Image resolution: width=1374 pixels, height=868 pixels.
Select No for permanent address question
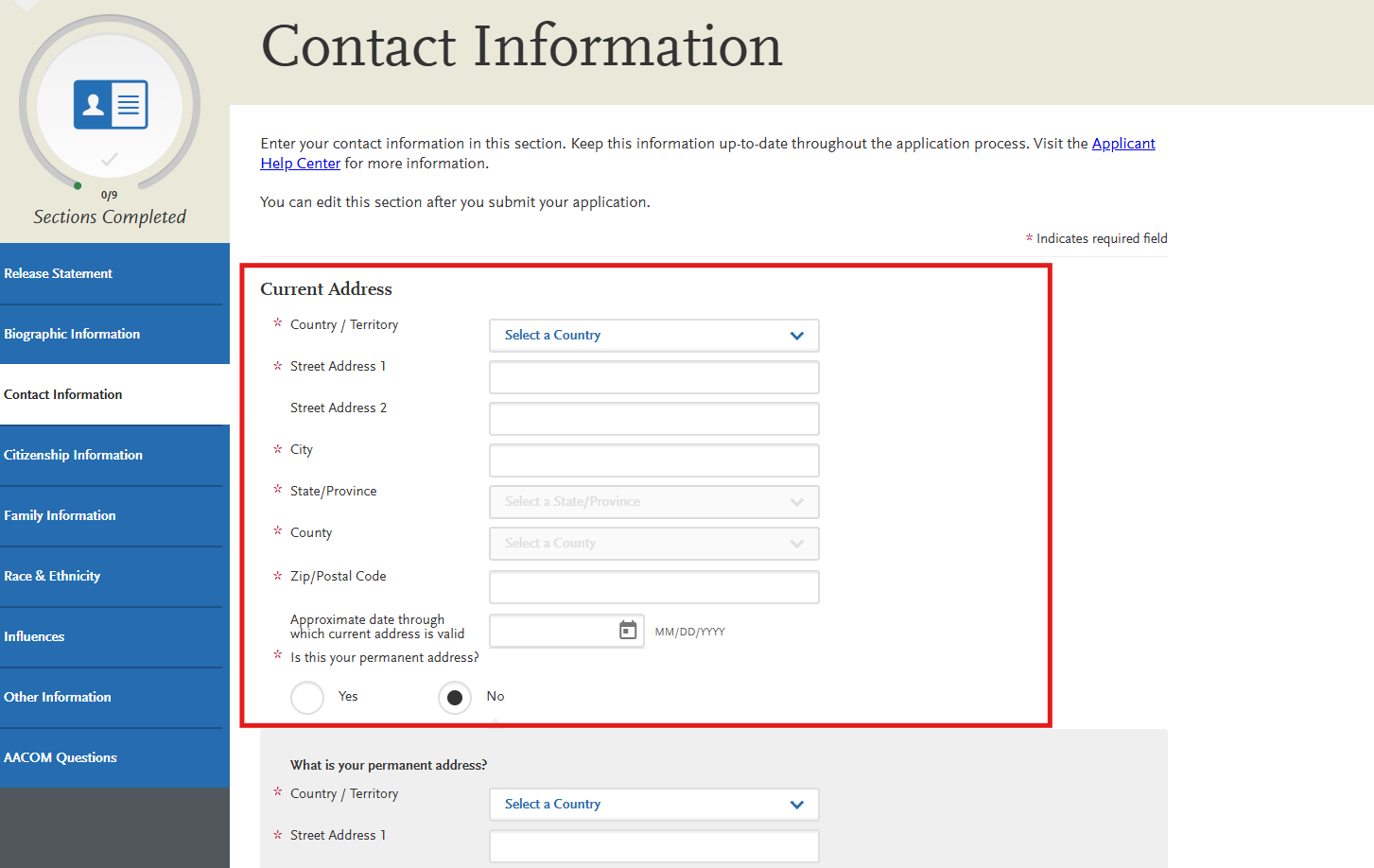coord(455,697)
